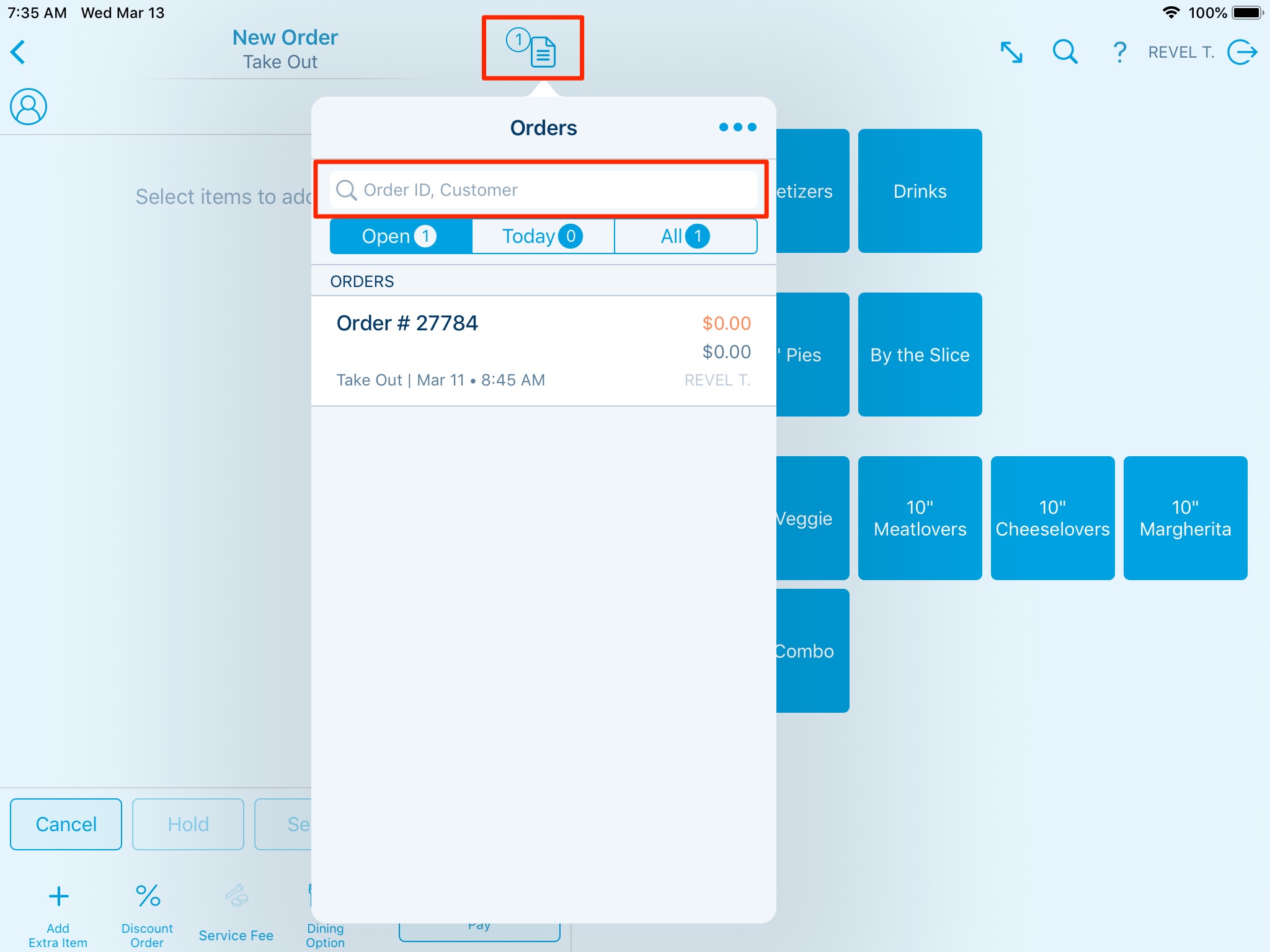Screen dimensions: 1270x952
Task: Choose the Drinks category tile
Action: point(920,191)
